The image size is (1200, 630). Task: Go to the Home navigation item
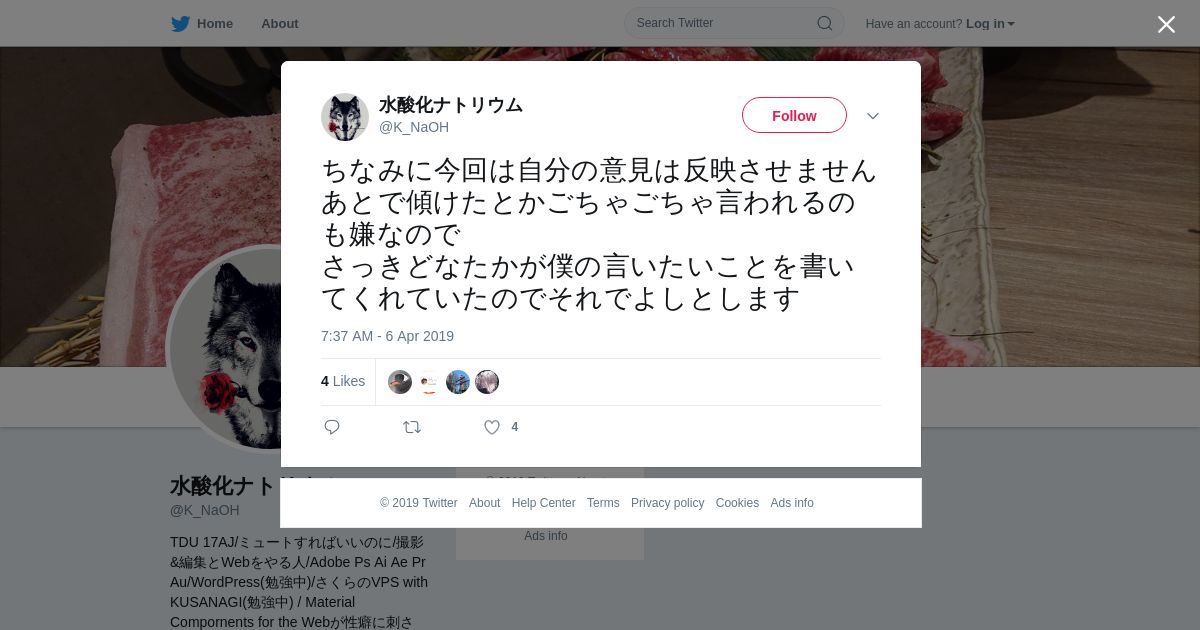click(x=214, y=24)
